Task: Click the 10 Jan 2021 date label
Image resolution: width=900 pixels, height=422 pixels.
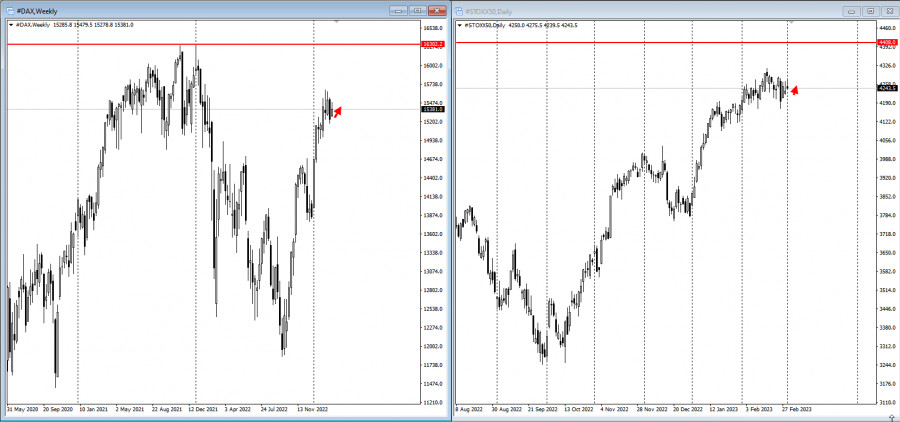Action: 94,410
